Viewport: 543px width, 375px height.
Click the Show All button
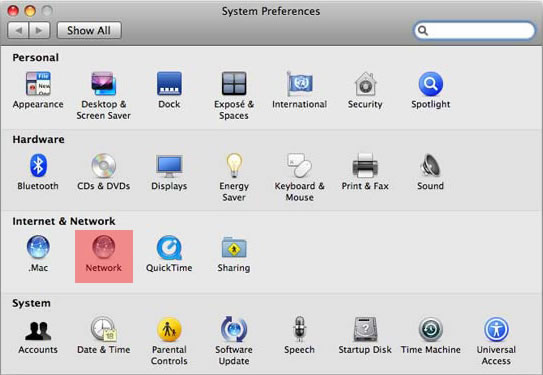click(x=89, y=30)
